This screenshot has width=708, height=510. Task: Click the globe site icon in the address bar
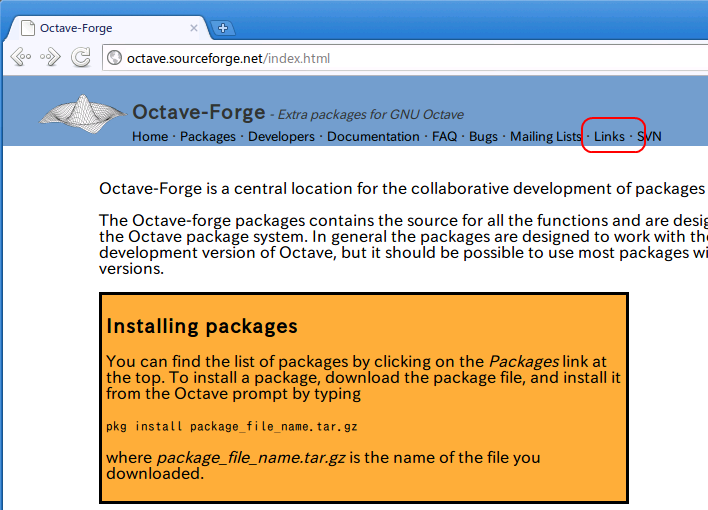tap(115, 58)
